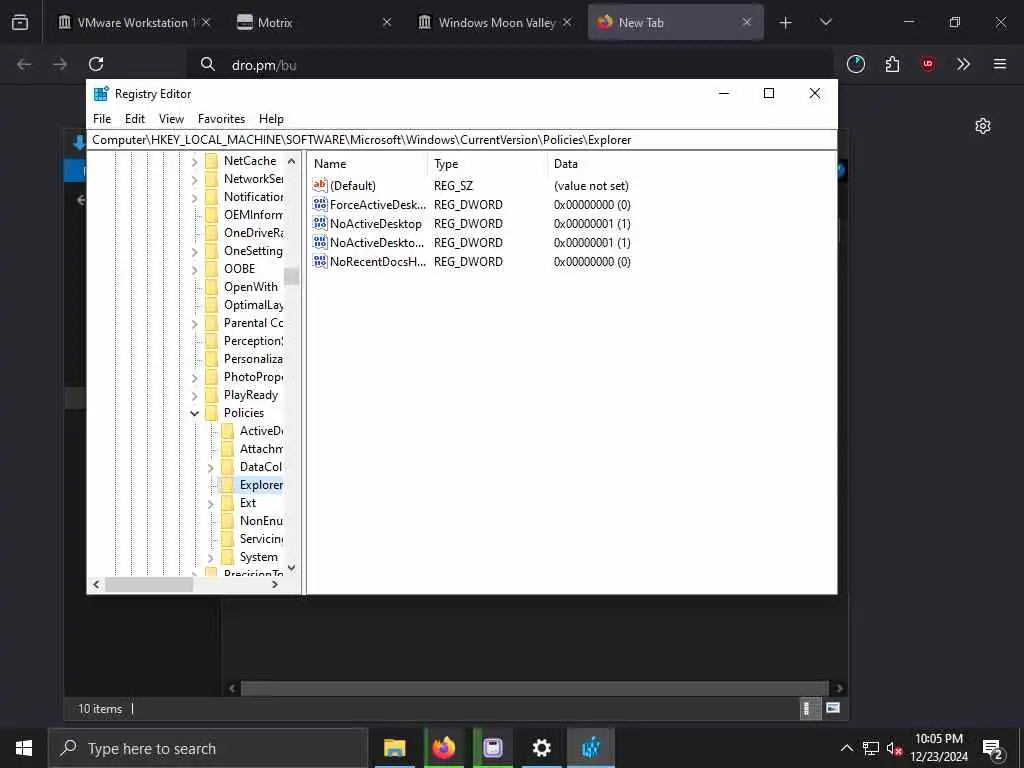
Task: Select the NoActiveDesktop DWORD value
Action: [376, 224]
